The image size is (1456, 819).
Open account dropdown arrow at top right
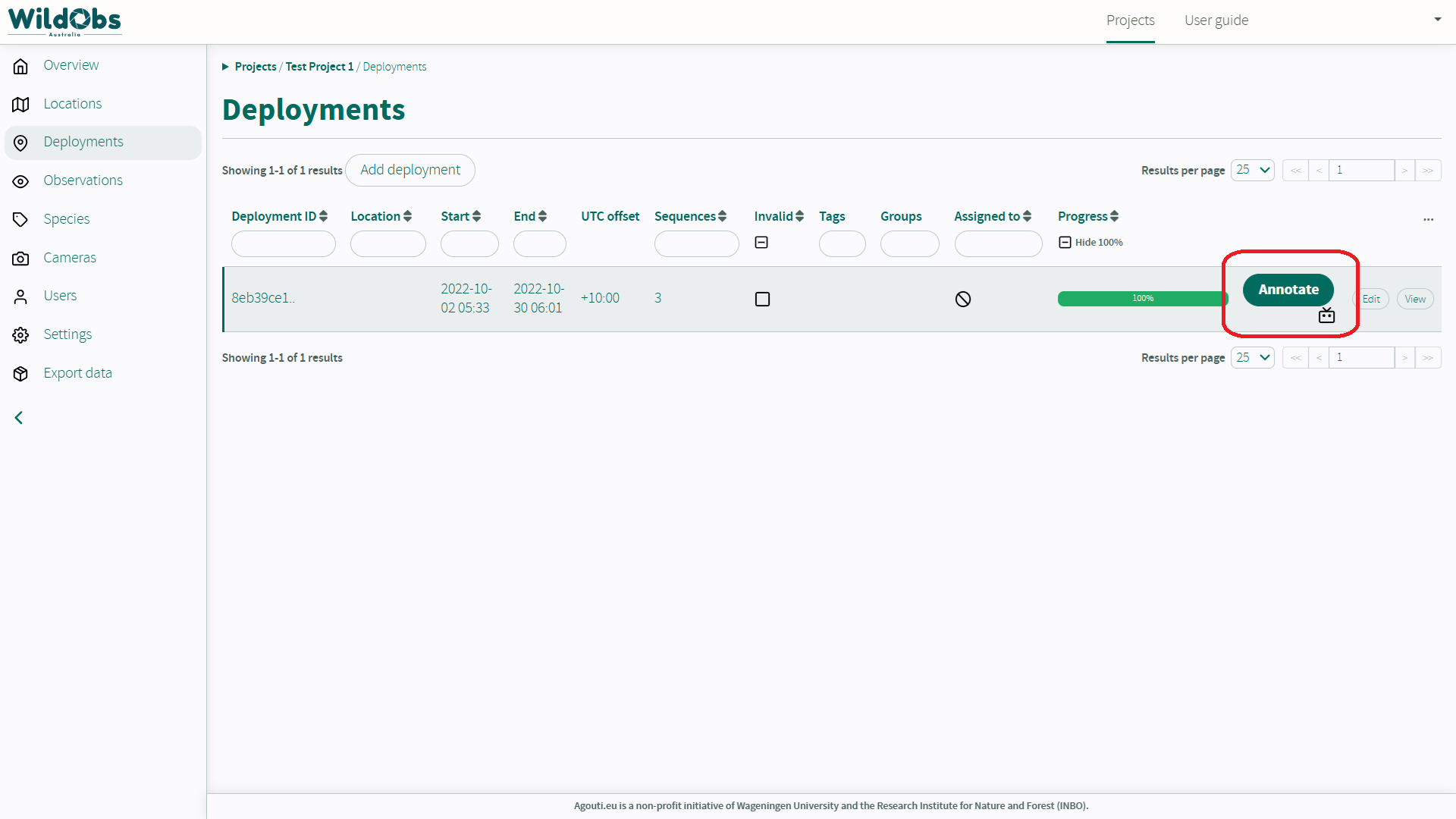click(x=1437, y=20)
